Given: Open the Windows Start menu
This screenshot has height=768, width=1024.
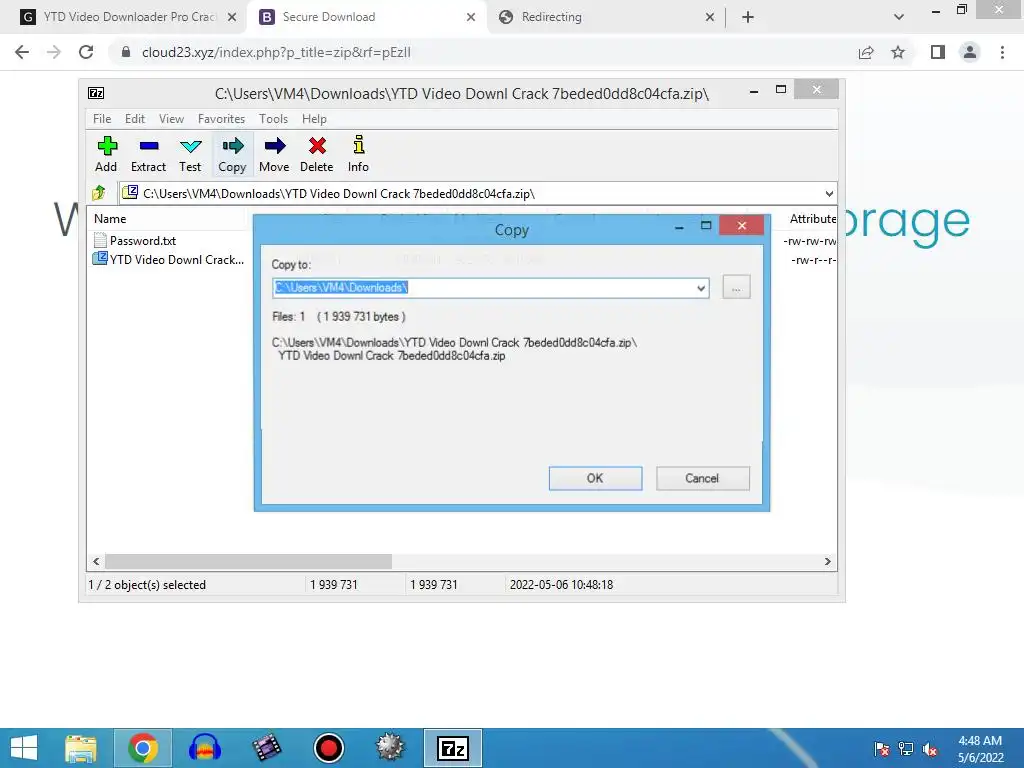Looking at the screenshot, I should [x=24, y=748].
